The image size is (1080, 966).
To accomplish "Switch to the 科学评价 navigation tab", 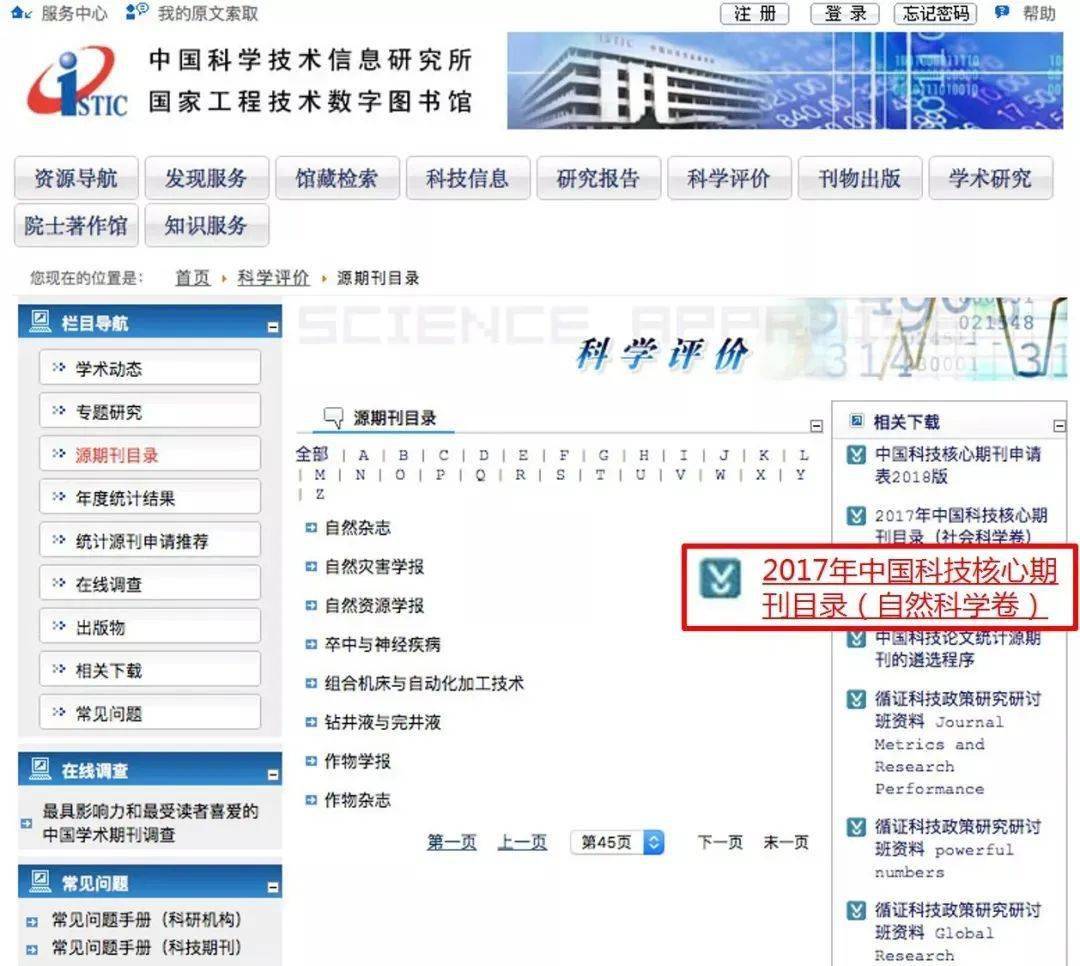I will [729, 178].
